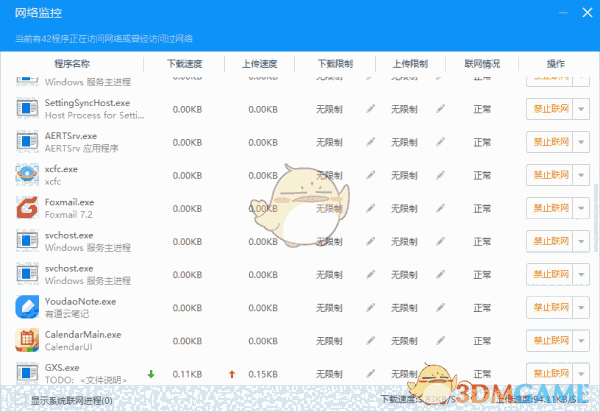Edit upload limit pencil for AERTSrv.exe
Viewport: 600px width, 412px height.
coord(440,142)
